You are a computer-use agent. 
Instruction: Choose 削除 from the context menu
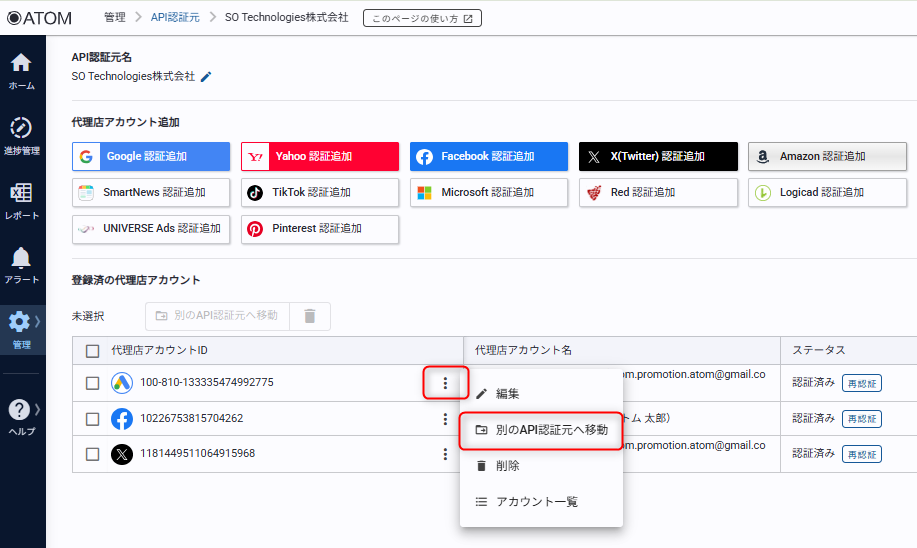(508, 466)
